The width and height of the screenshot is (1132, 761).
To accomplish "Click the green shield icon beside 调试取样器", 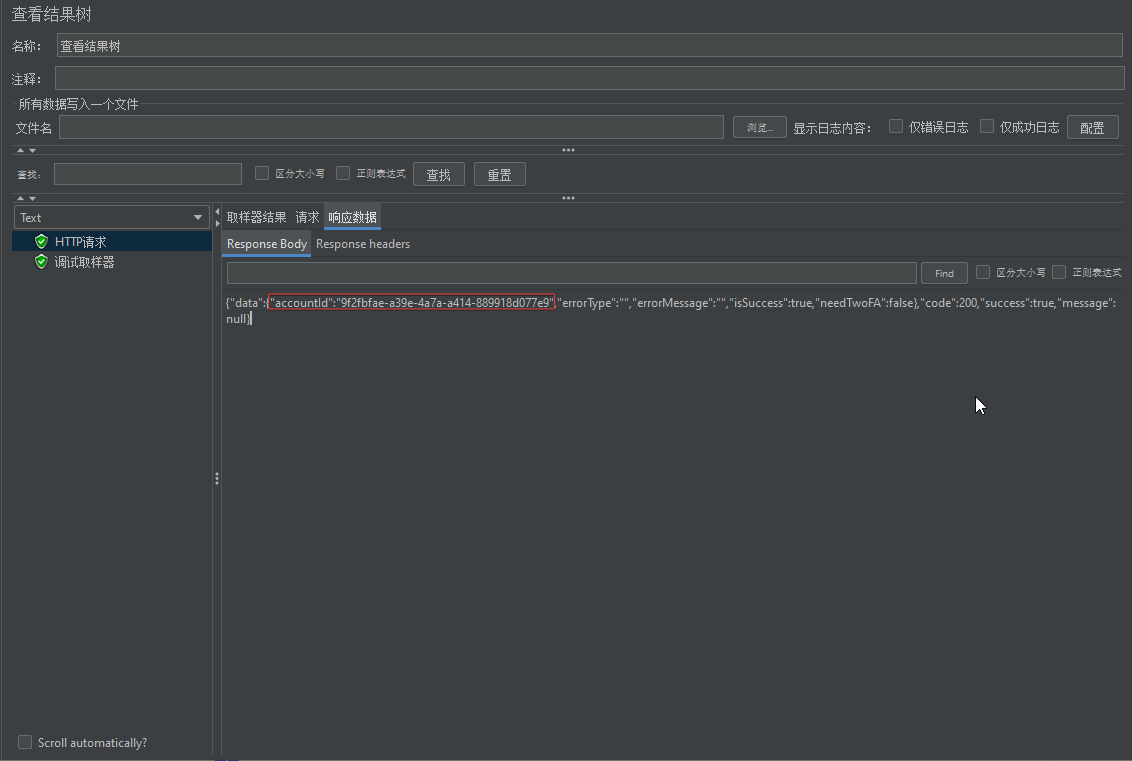I will click(41, 262).
